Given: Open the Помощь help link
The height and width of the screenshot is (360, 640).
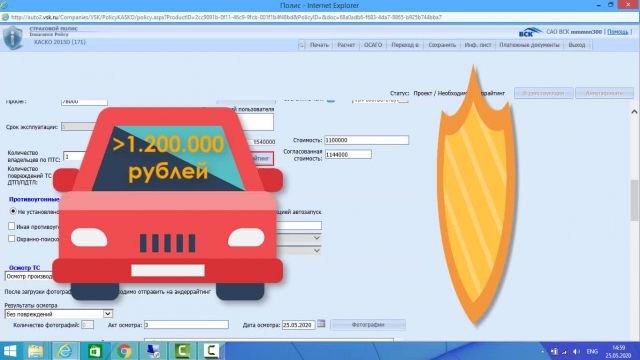Looking at the screenshot, I should coord(618,32).
